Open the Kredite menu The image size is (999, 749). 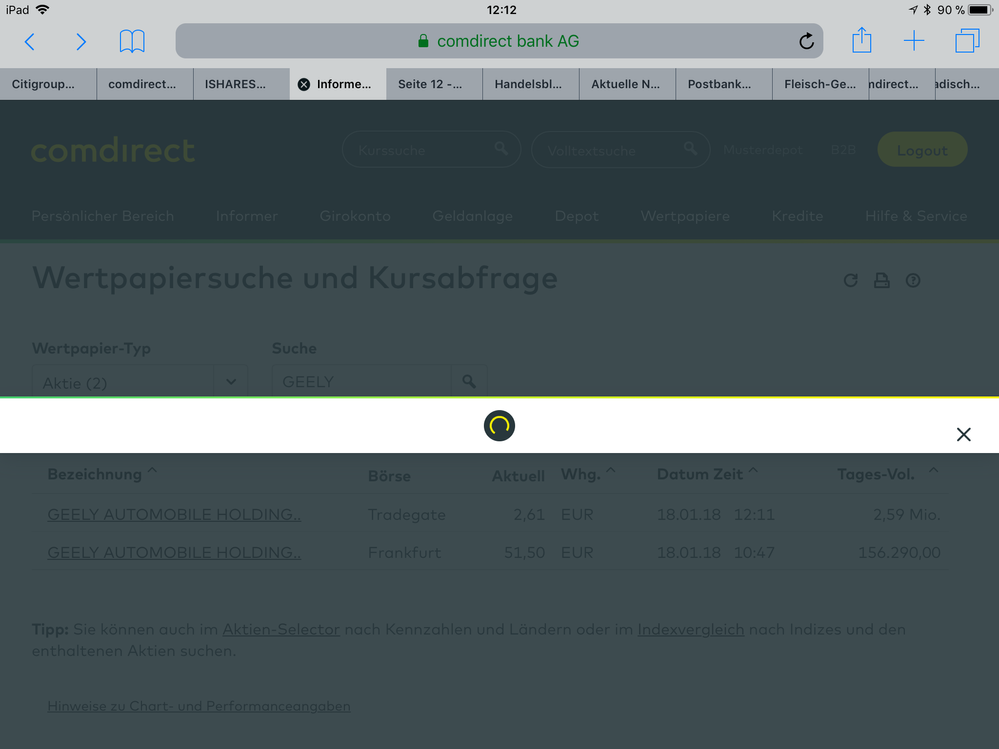tap(797, 216)
